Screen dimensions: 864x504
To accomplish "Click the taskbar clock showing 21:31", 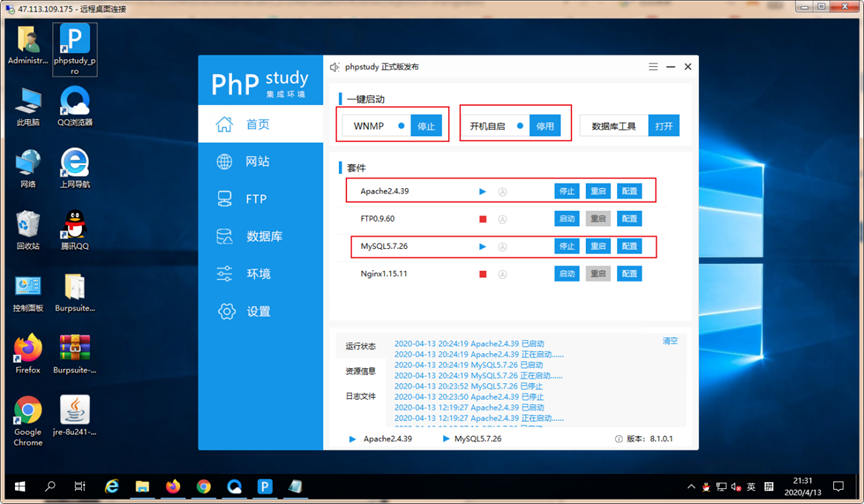I will click(803, 486).
